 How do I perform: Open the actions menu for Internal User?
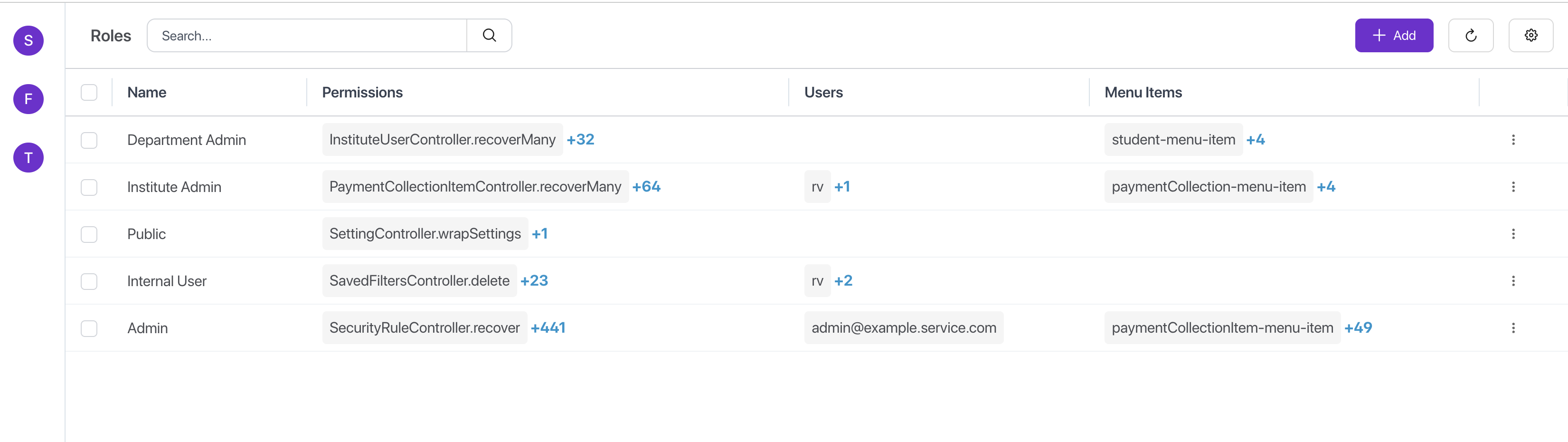click(x=1514, y=281)
